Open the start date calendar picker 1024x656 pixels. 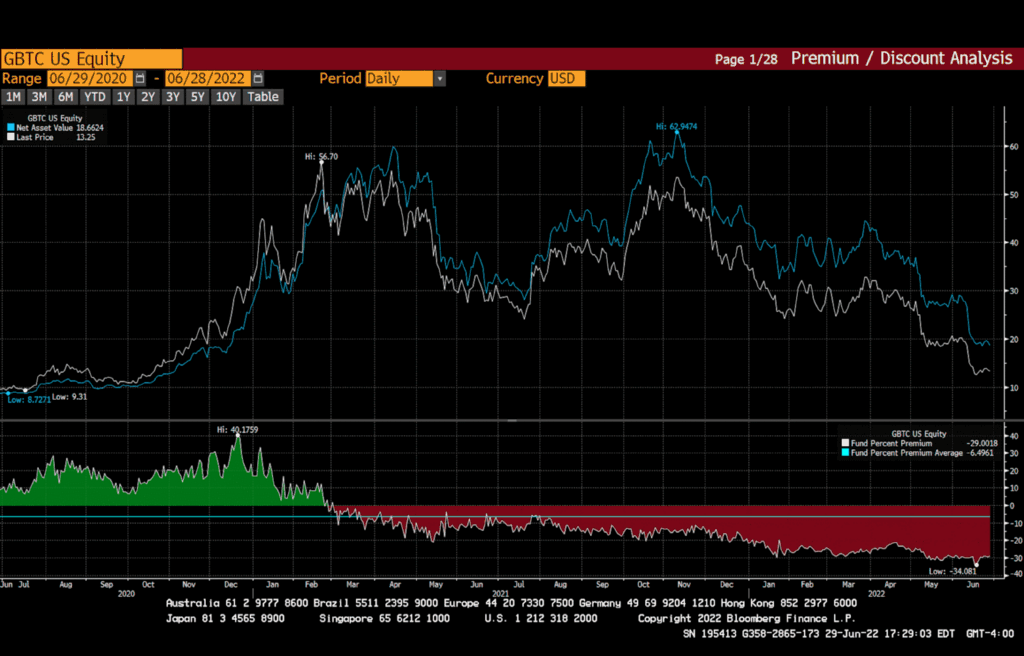pyautogui.click(x=140, y=78)
